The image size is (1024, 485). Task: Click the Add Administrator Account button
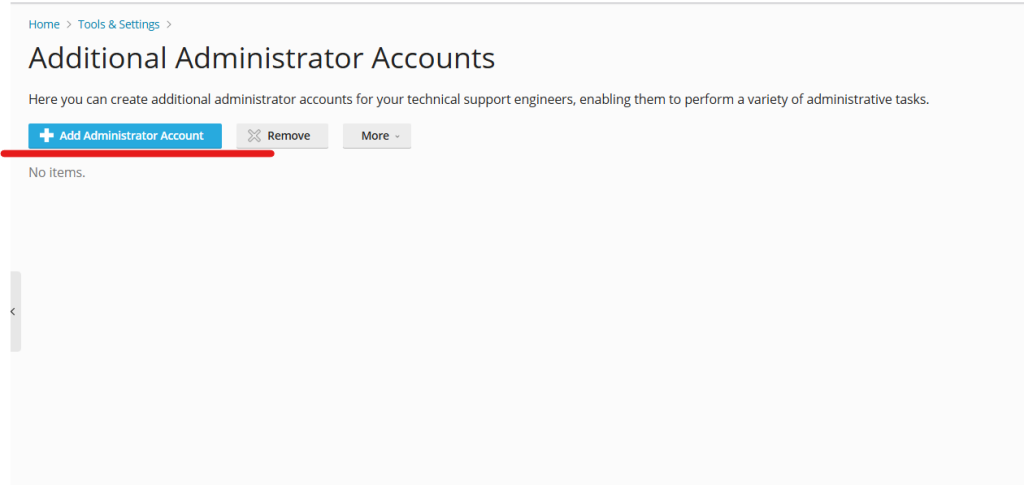[125, 136]
